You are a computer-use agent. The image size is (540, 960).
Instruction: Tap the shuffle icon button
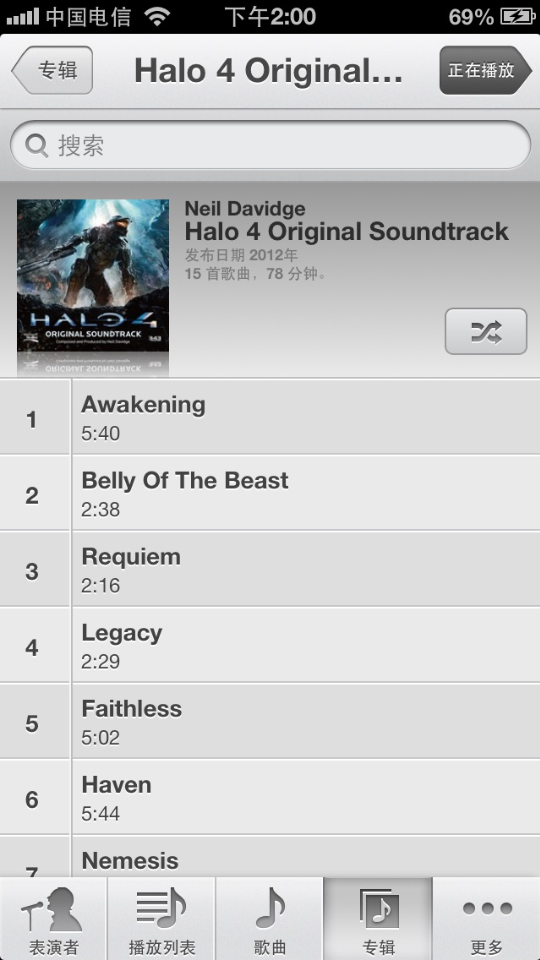click(486, 331)
